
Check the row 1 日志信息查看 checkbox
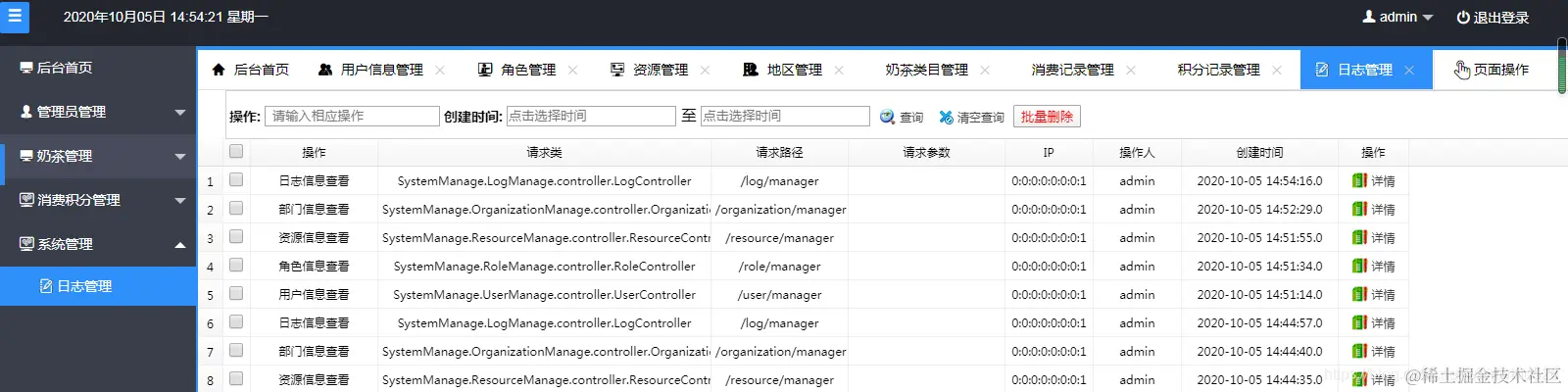236,179
